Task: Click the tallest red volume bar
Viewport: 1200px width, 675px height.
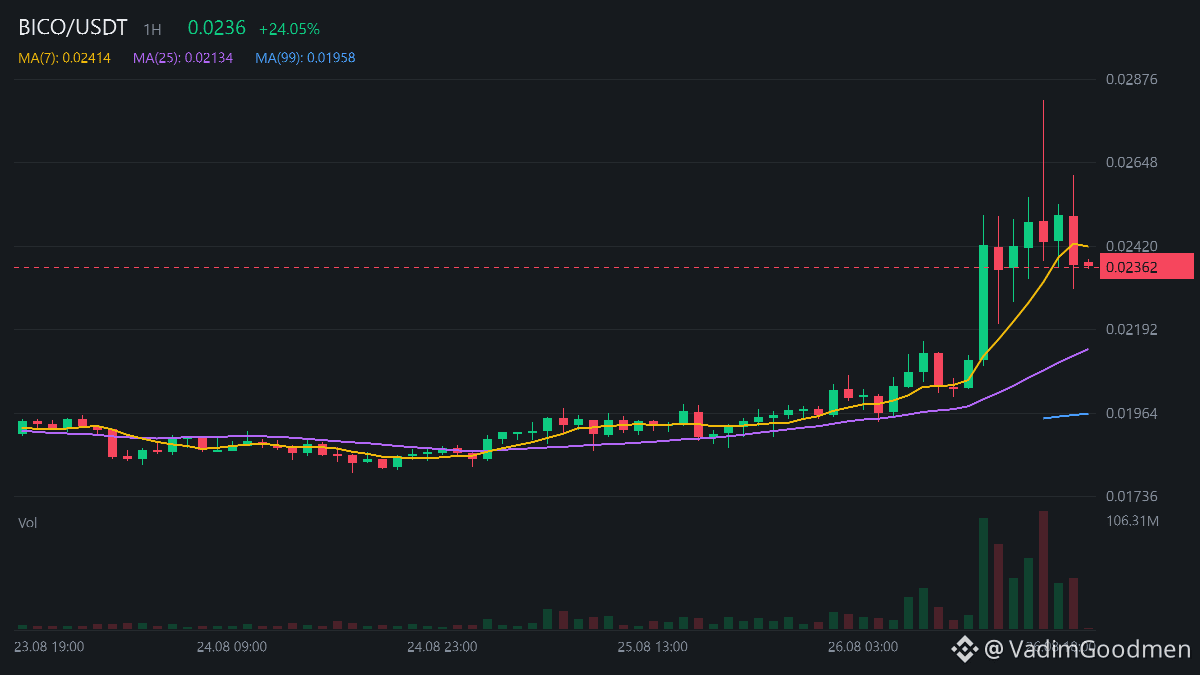Action: 1043,570
